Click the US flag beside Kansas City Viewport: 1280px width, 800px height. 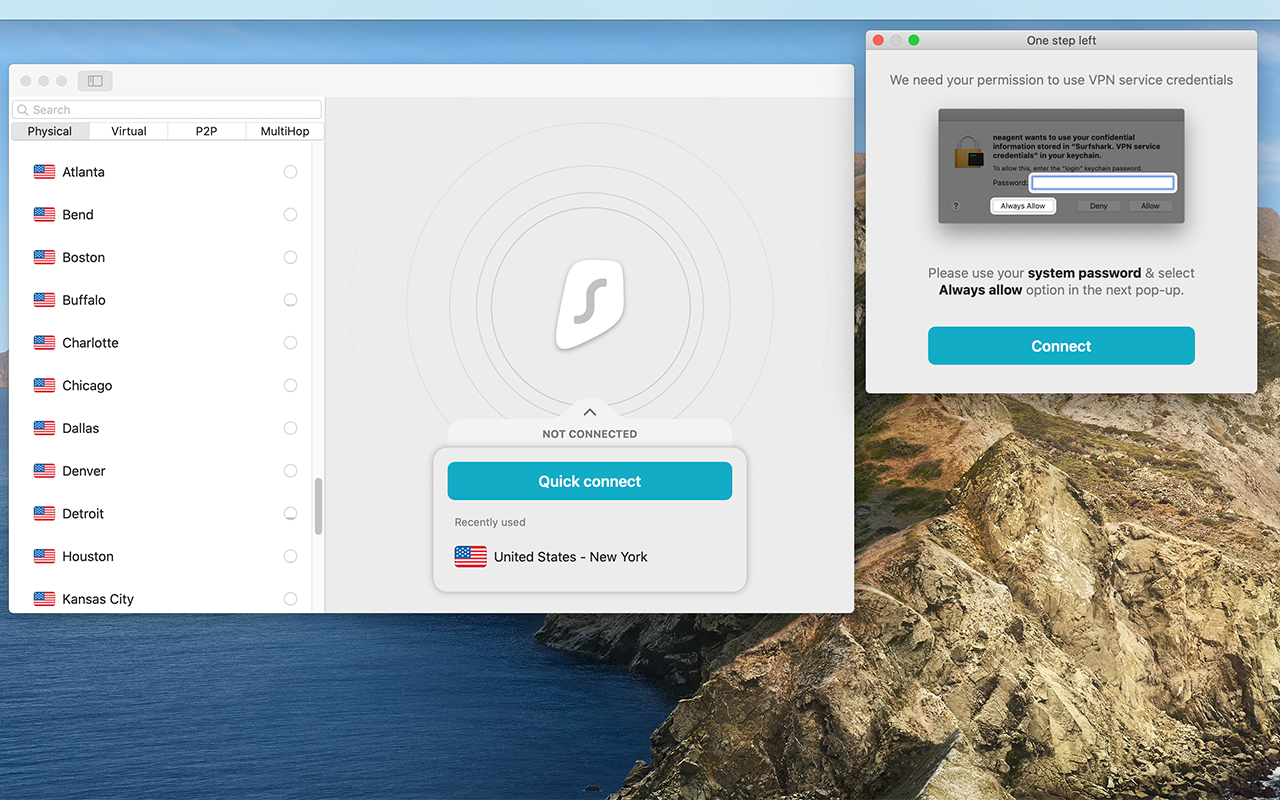pyautogui.click(x=44, y=599)
